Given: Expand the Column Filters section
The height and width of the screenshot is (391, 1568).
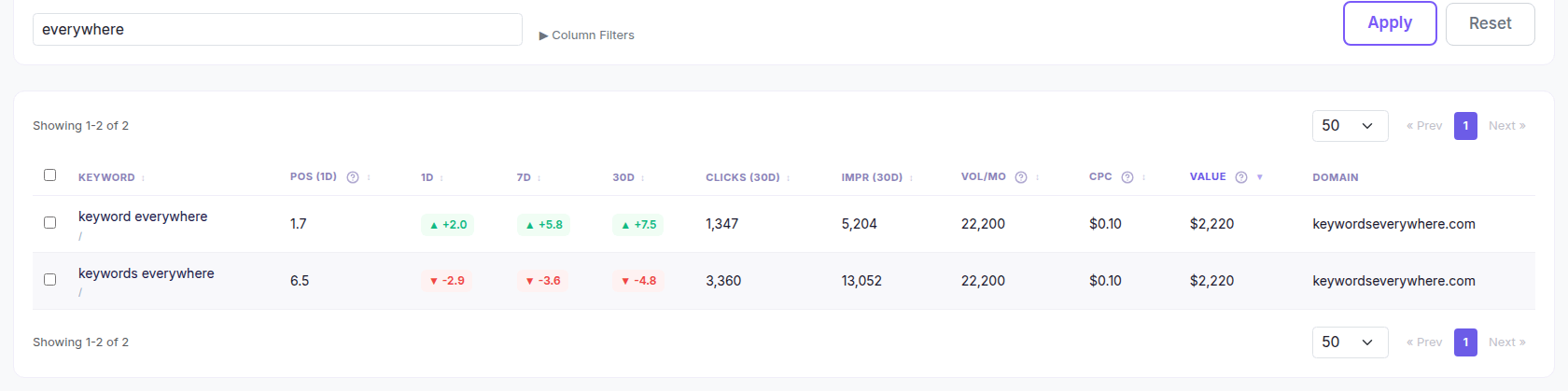Looking at the screenshot, I should (587, 35).
